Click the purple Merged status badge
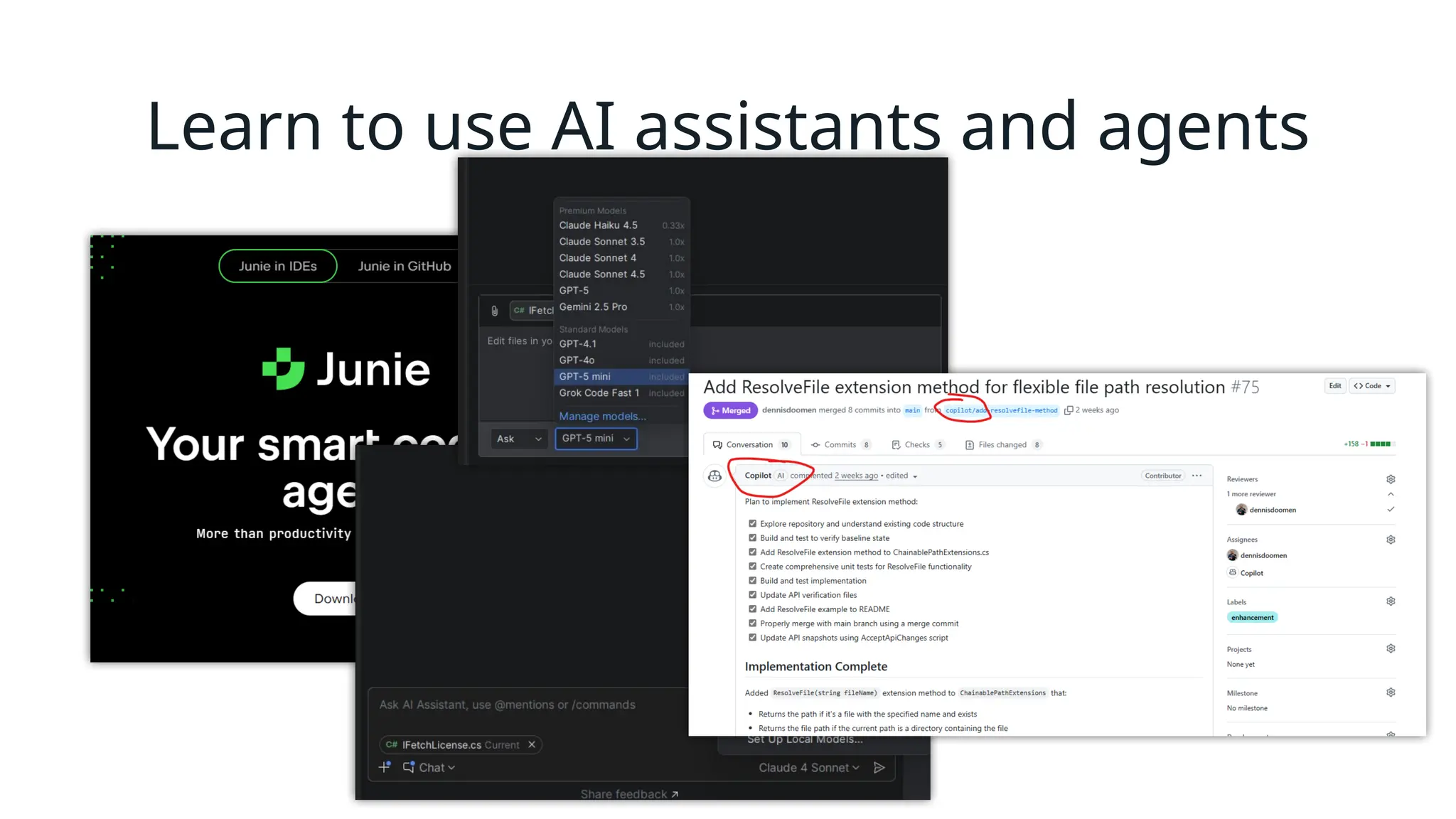The image size is (1456, 819). coord(730,410)
